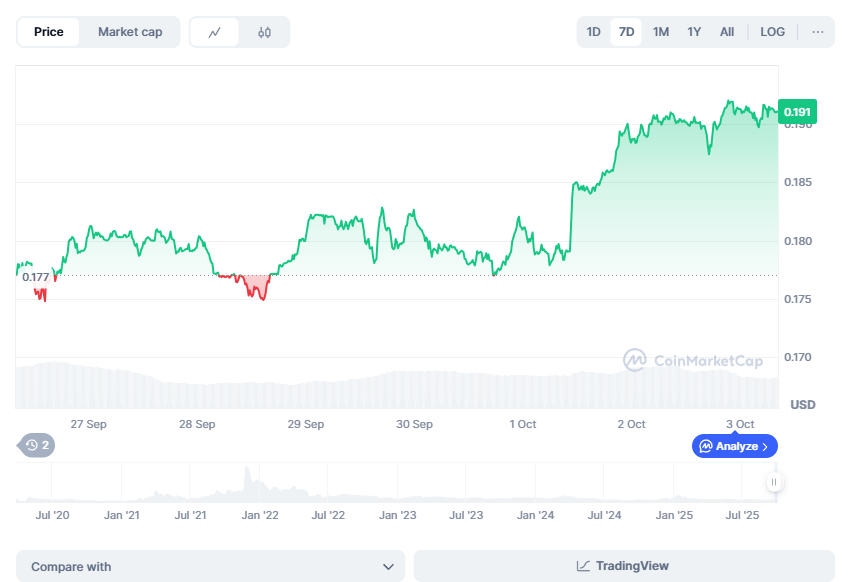The height and width of the screenshot is (582, 851).
Task: Switch to line chart view icon
Action: click(215, 32)
